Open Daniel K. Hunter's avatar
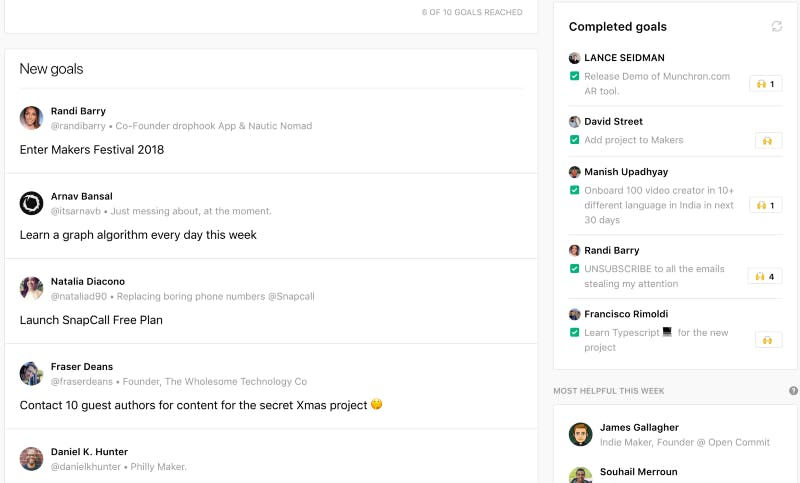 pos(31,459)
